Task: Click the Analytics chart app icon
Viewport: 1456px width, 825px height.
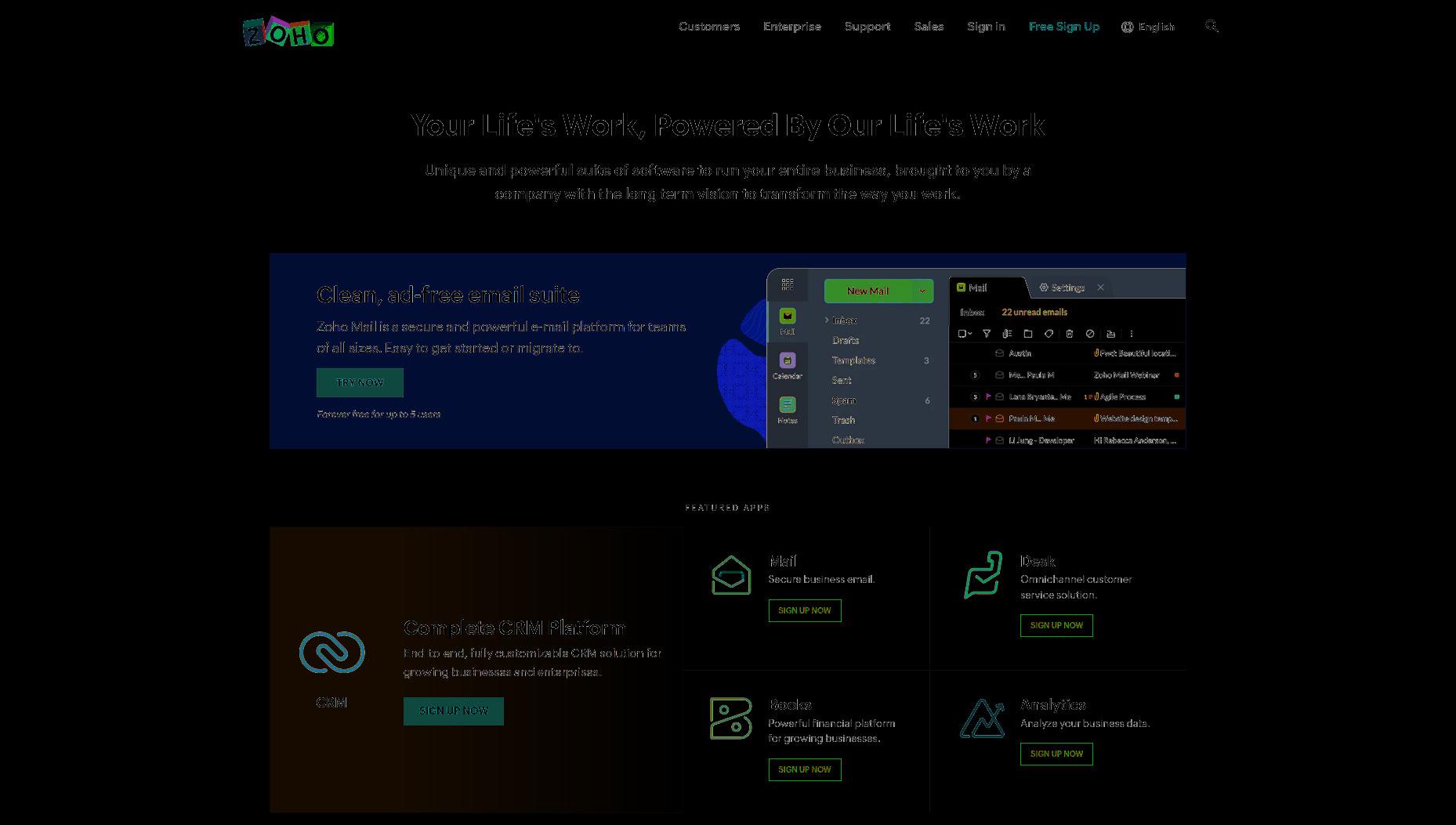Action: tap(983, 718)
